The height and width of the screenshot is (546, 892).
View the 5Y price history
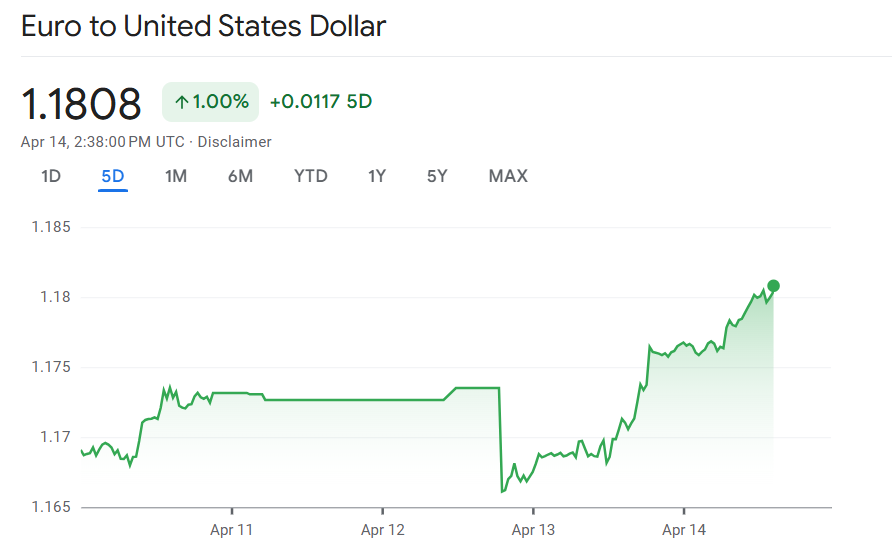[437, 177]
